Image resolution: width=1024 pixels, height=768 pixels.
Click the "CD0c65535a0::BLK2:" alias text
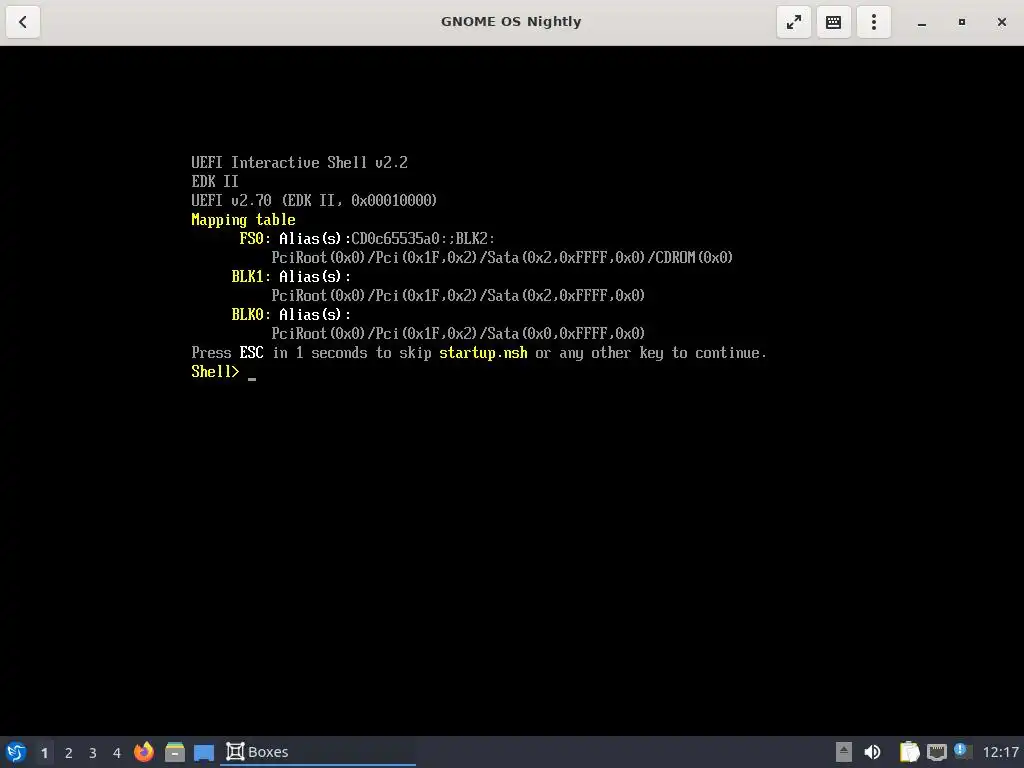[423, 239]
